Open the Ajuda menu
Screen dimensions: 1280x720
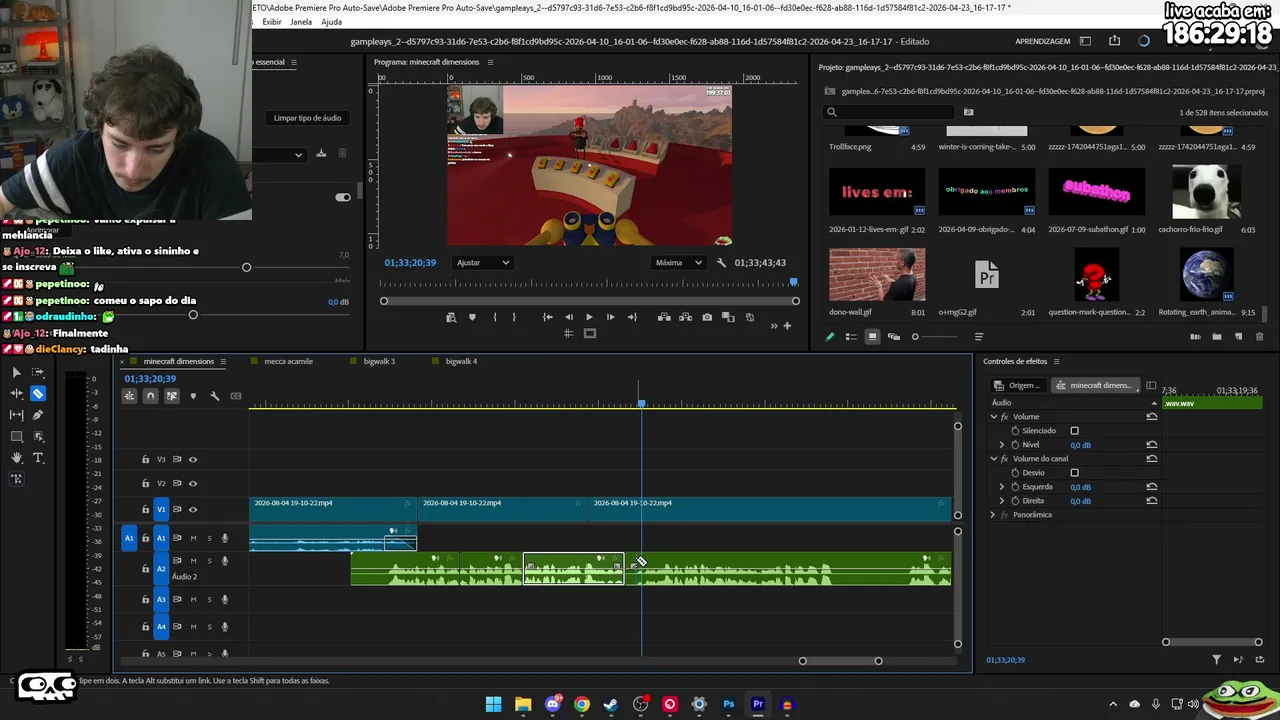[331, 22]
